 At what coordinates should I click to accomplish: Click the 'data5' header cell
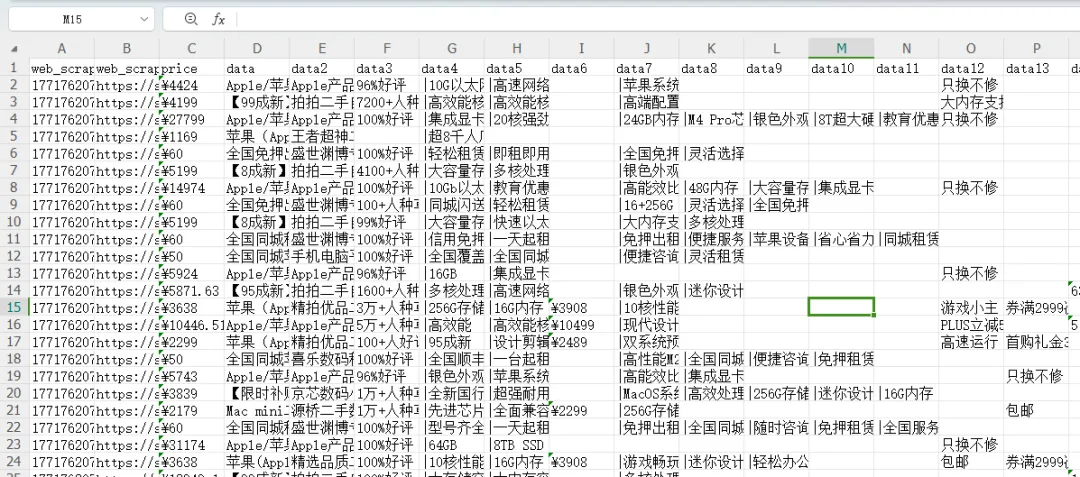[517, 68]
